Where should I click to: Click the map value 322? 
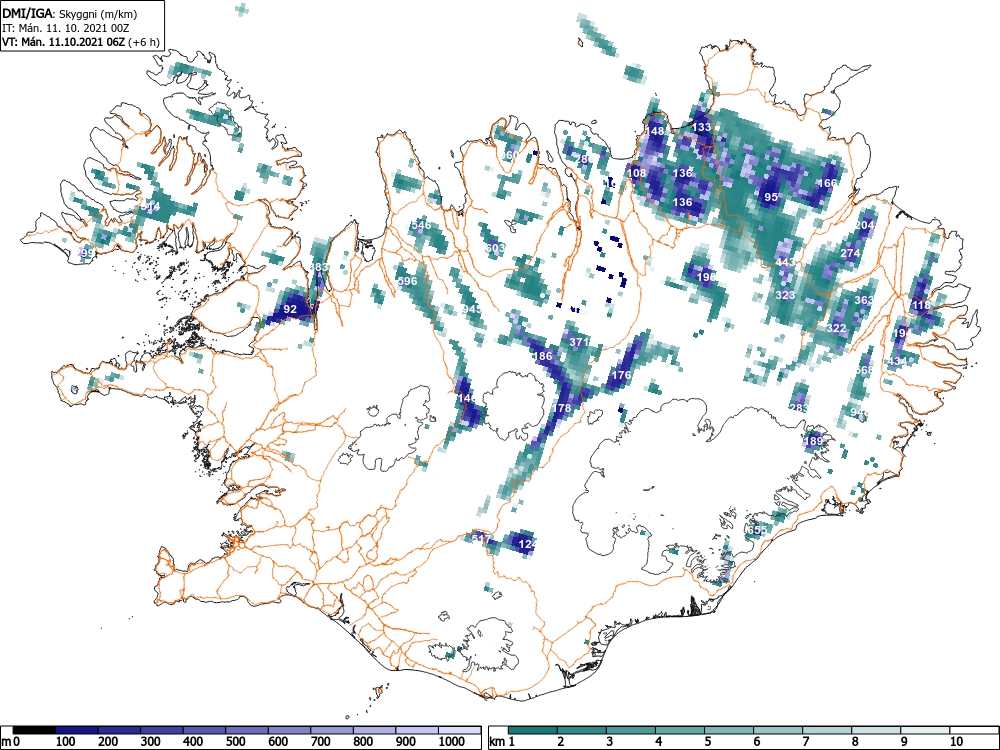836,328
